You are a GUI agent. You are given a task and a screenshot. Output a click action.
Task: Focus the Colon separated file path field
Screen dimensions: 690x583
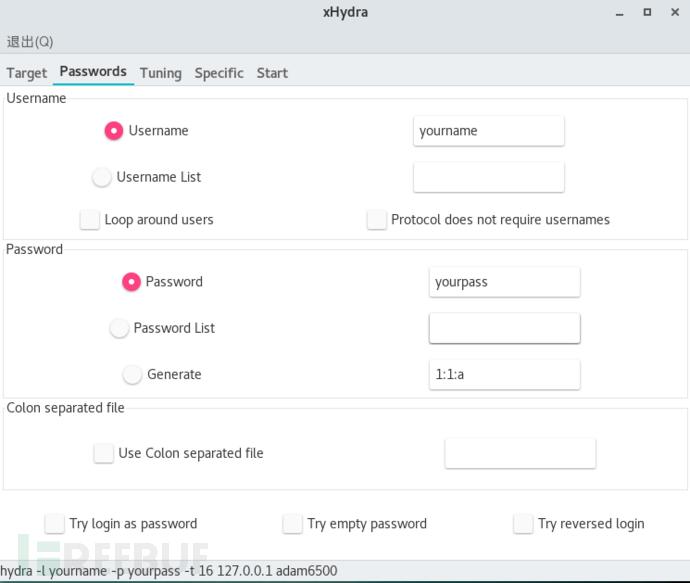pos(521,453)
